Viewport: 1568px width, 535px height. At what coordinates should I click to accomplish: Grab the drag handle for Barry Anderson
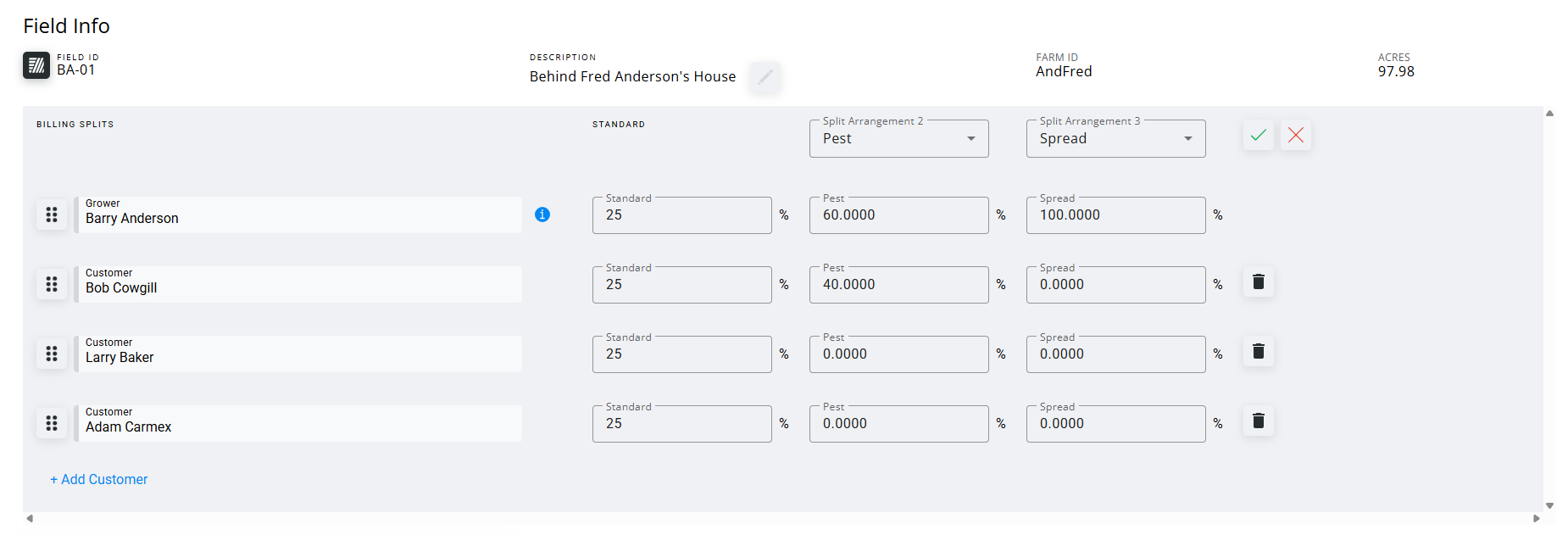(52, 215)
